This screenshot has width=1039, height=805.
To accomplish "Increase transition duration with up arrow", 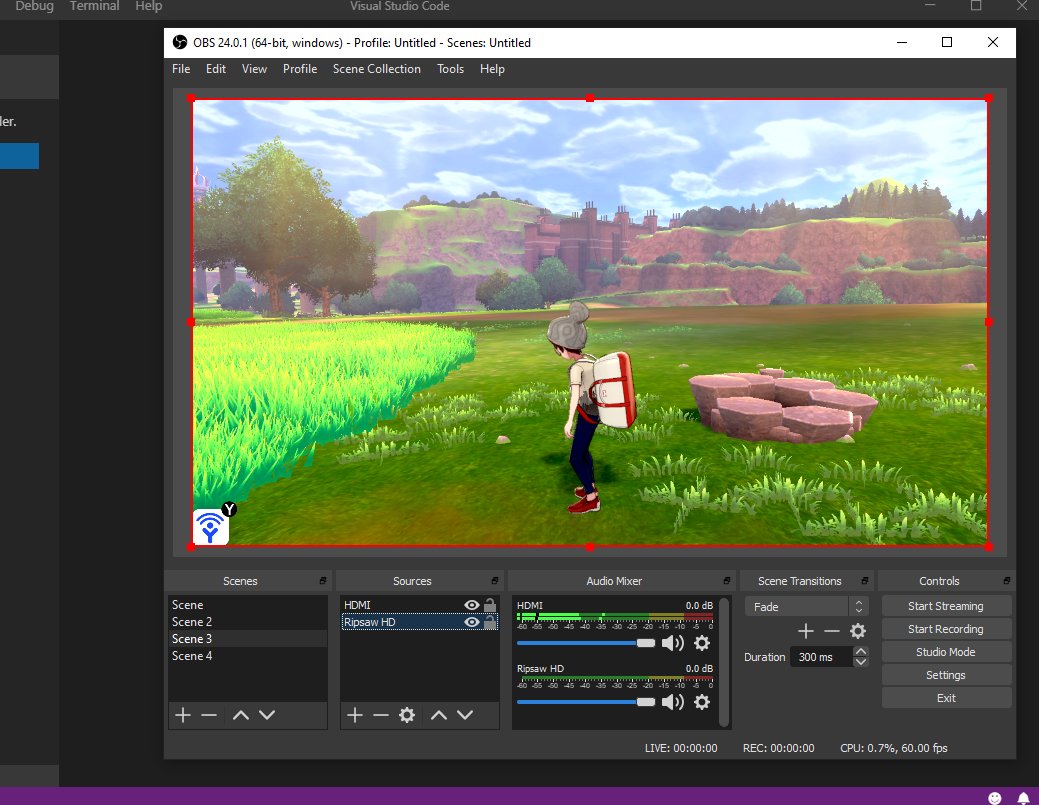I will pos(860,652).
